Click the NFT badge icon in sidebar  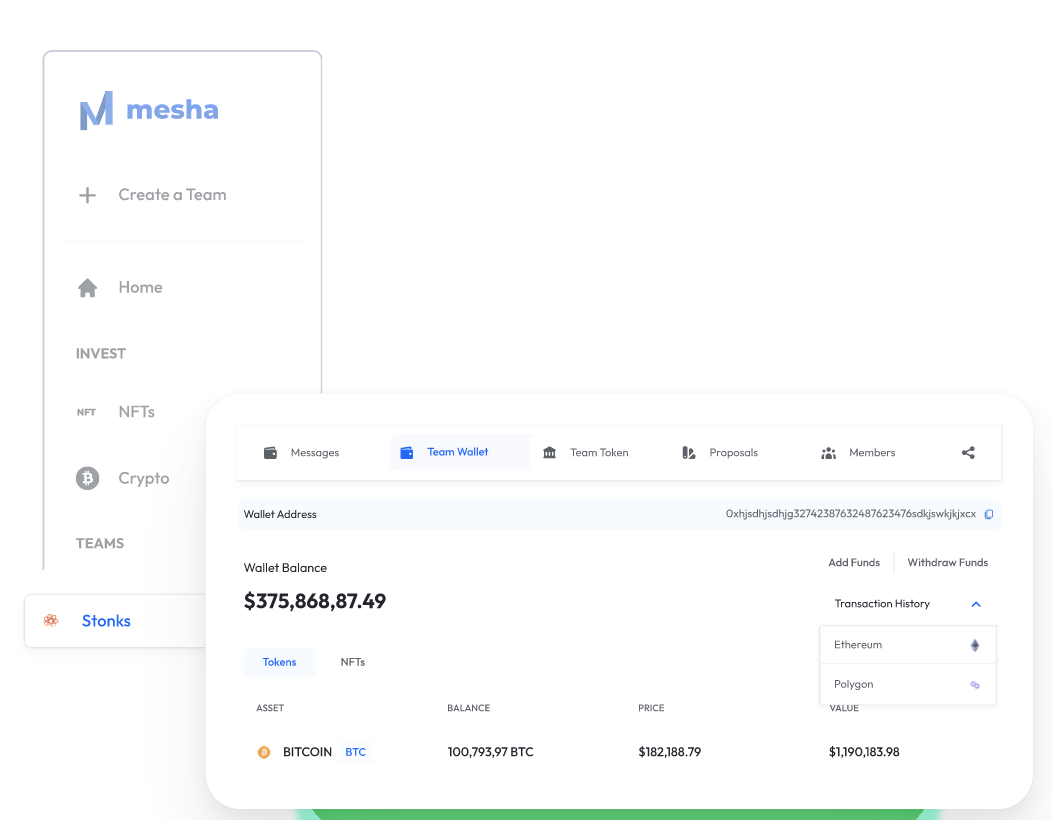[x=87, y=412]
